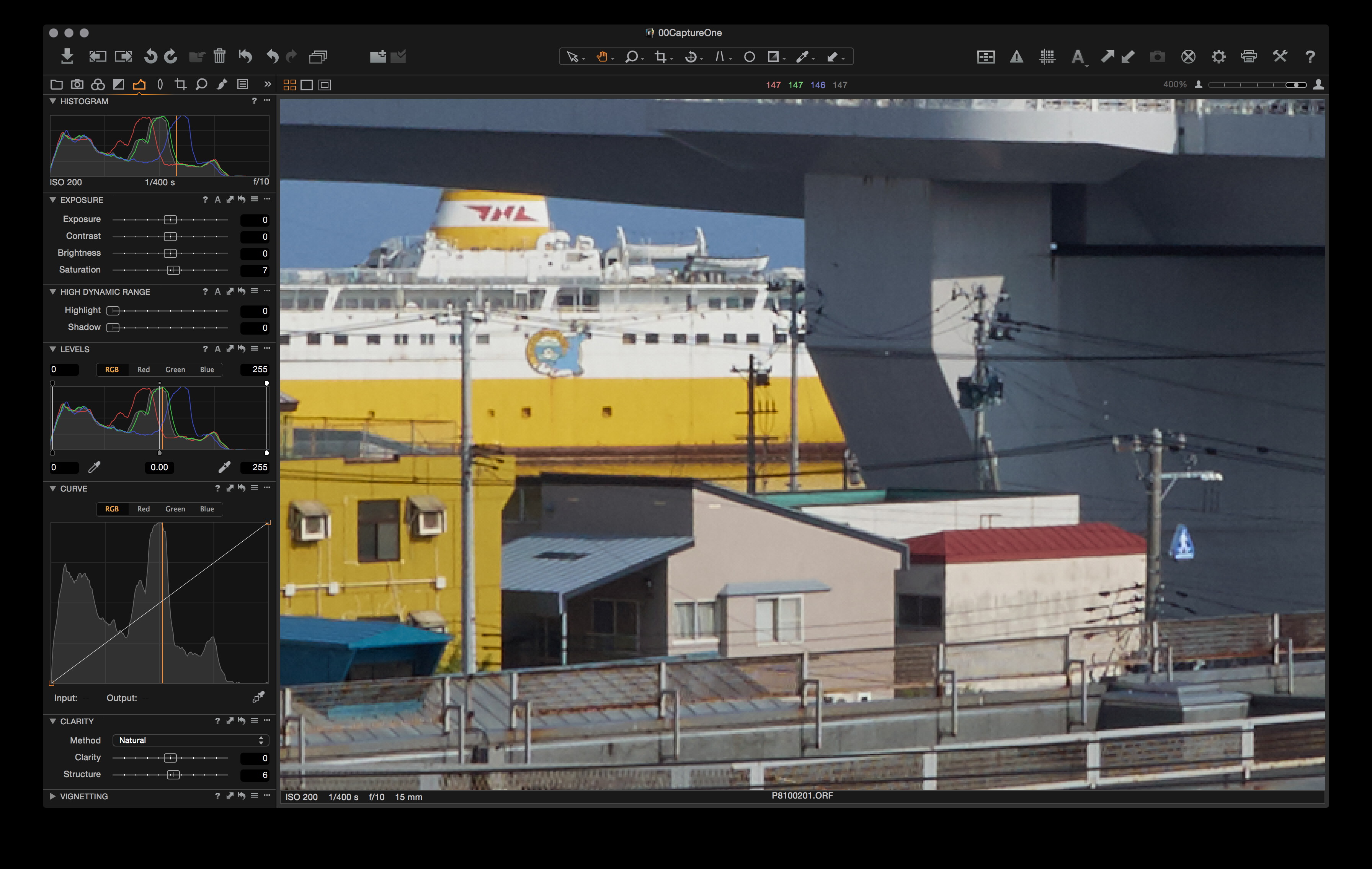Image resolution: width=1372 pixels, height=869 pixels.
Task: Open the Clarity Method dropdown
Action: pos(190,740)
